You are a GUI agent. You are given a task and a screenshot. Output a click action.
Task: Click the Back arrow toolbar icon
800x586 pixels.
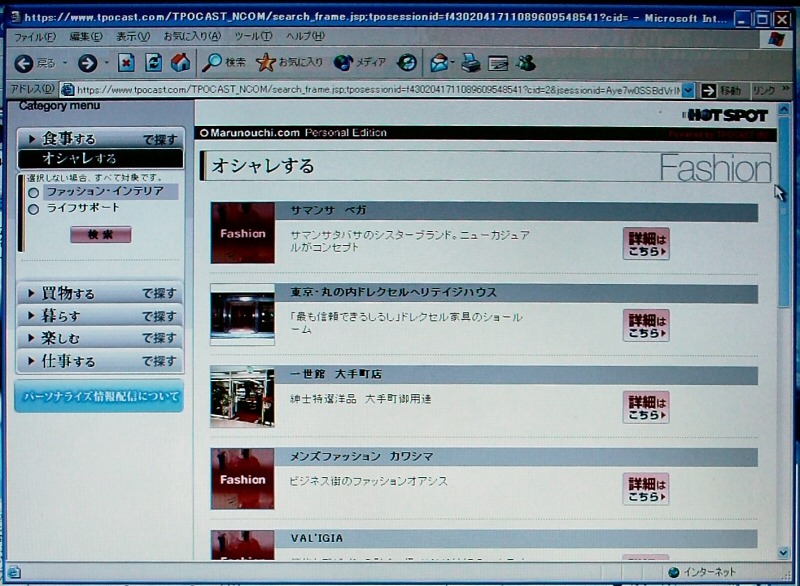23,63
